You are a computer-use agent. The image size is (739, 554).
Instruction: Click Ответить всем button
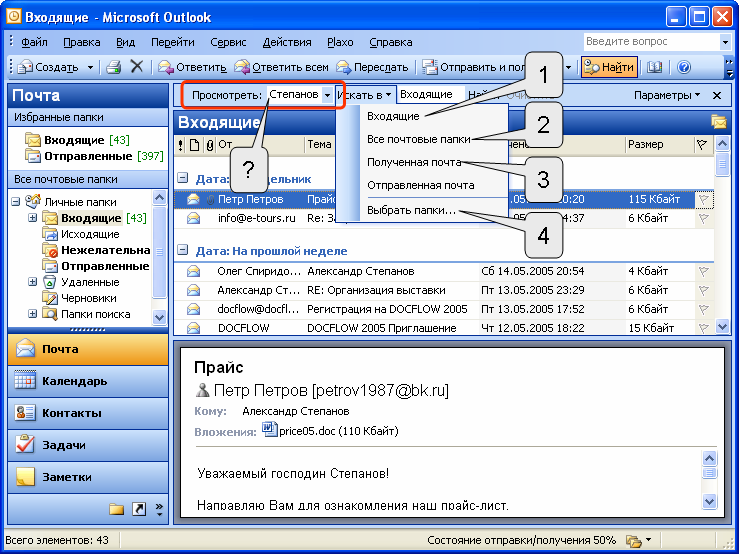281,67
